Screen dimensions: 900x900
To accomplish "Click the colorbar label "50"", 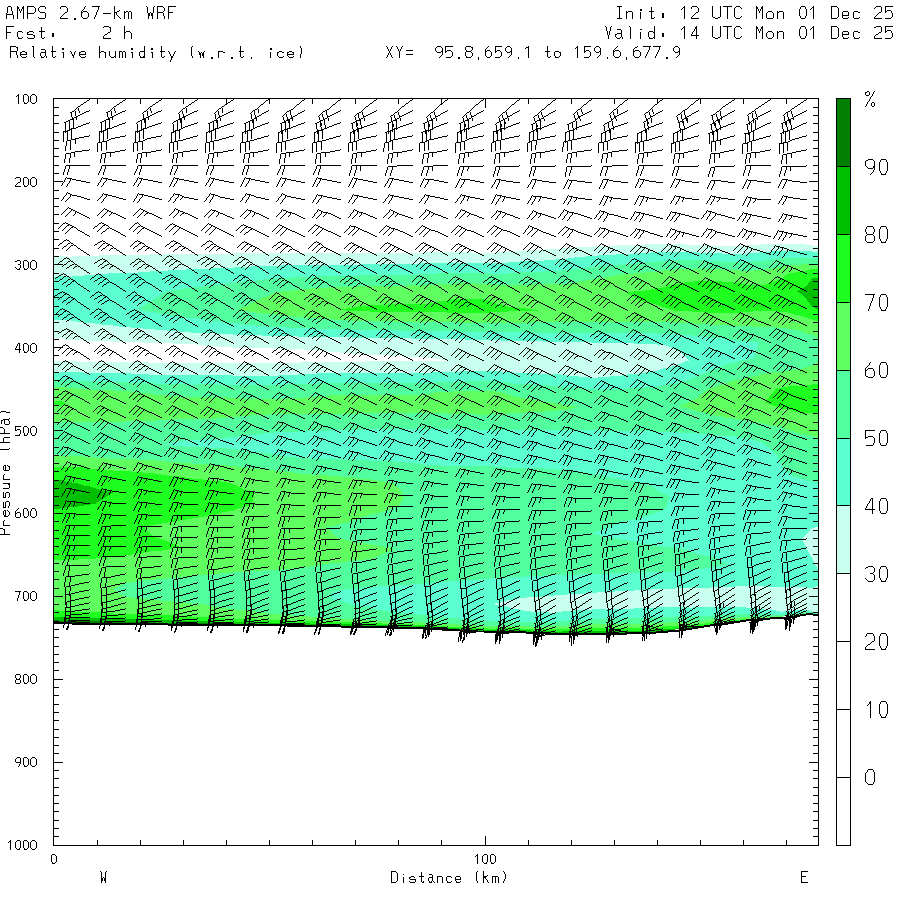I will (876, 438).
